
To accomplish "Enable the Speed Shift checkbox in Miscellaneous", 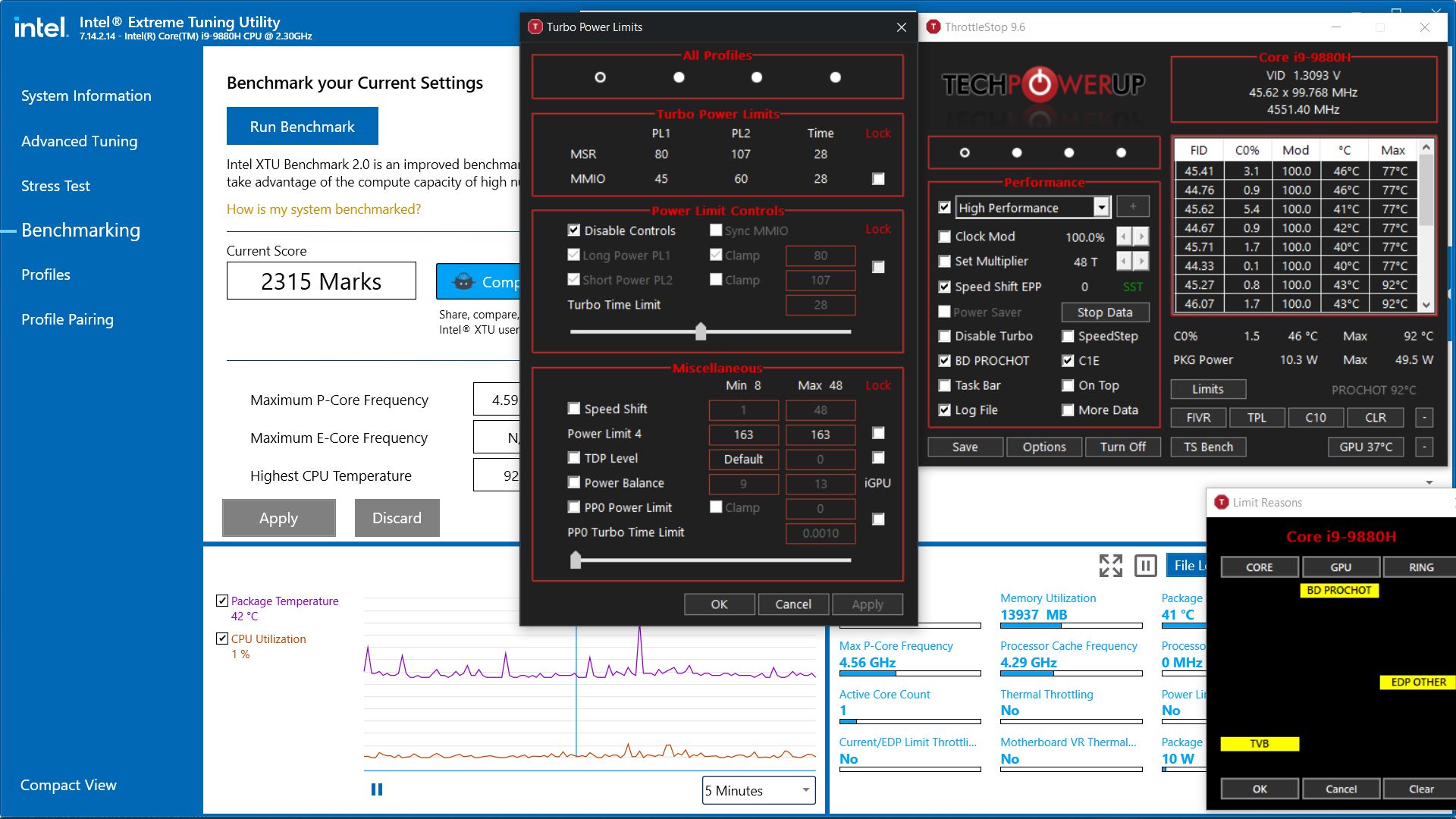I will coord(574,409).
